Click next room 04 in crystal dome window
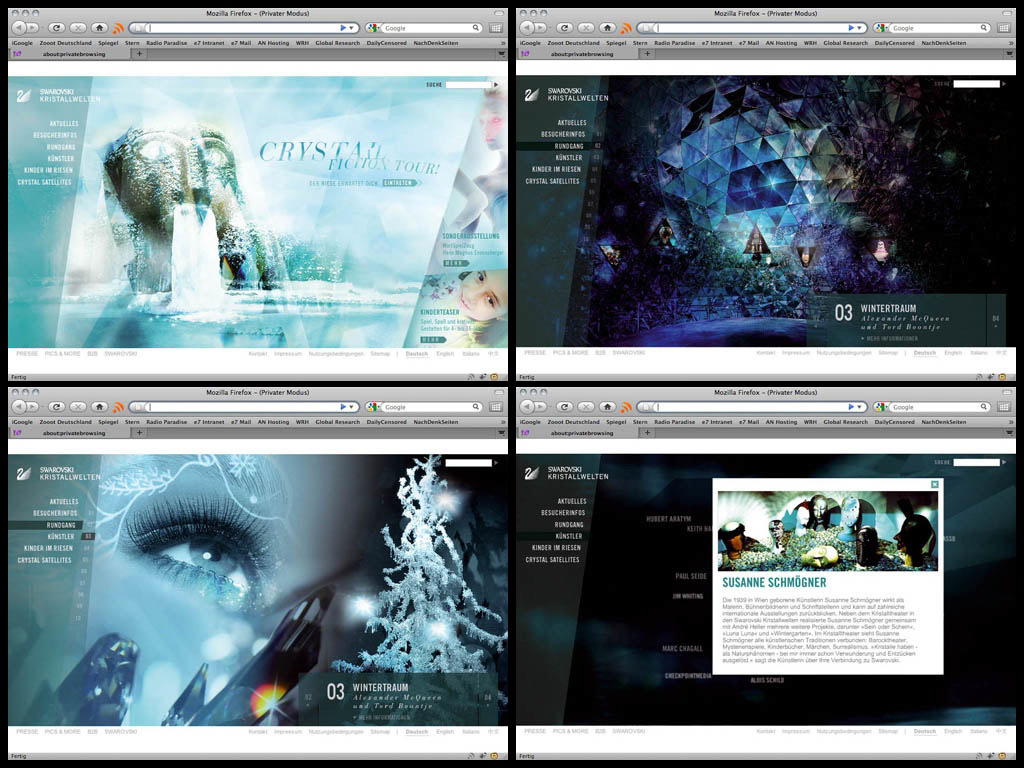The height and width of the screenshot is (768, 1024). (x=996, y=319)
